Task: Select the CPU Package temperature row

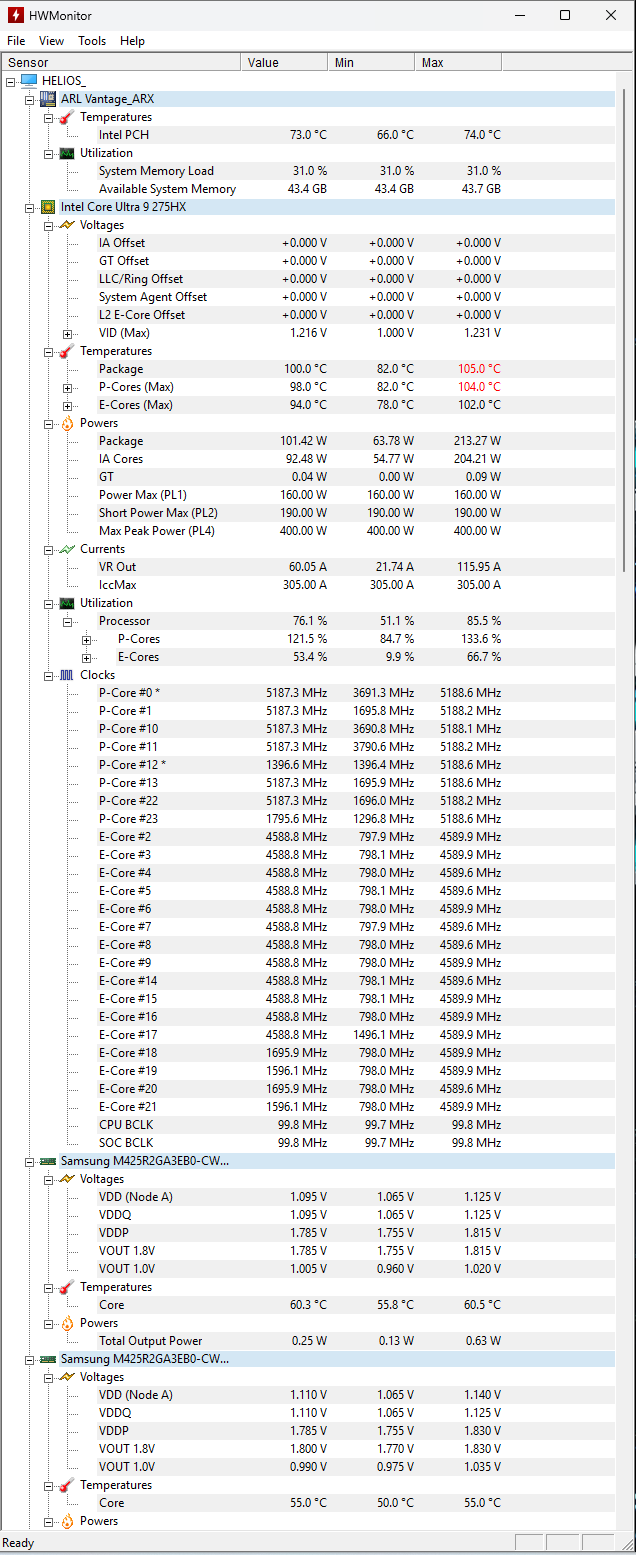Action: pos(308,369)
